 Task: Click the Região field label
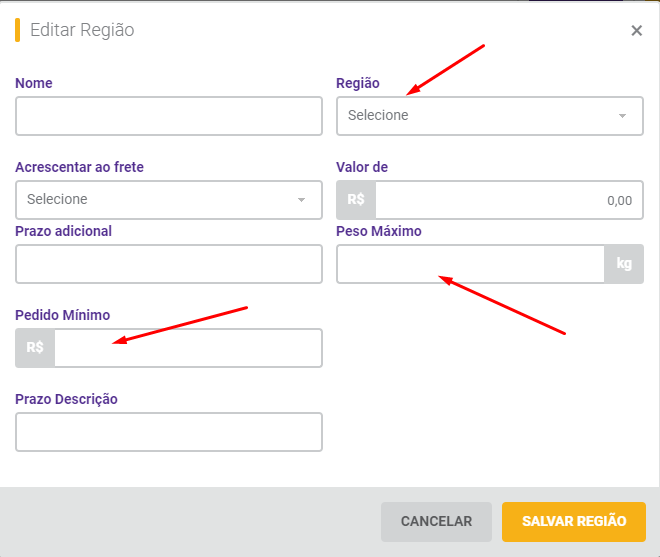(x=358, y=83)
